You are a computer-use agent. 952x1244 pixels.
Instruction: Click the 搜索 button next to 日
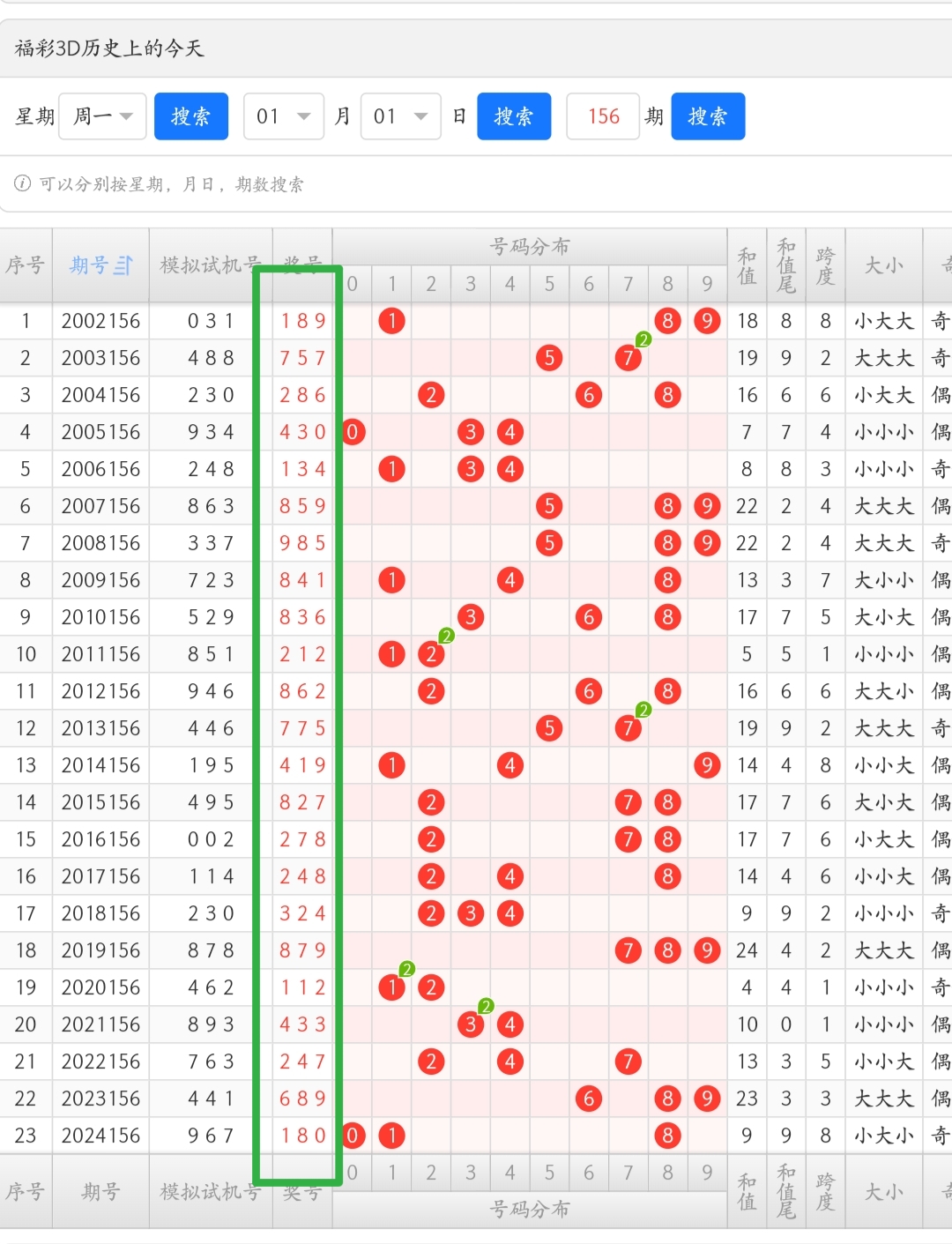pyautogui.click(x=514, y=116)
